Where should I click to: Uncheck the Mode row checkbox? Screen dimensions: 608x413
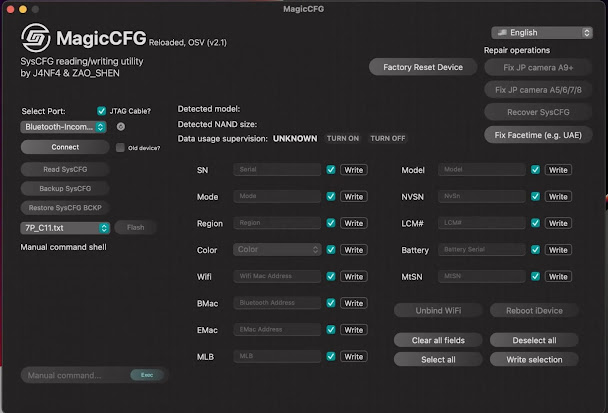tap(331, 196)
